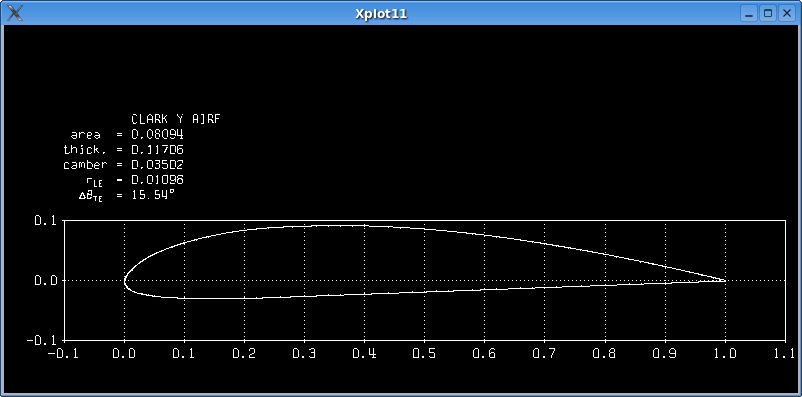The height and width of the screenshot is (397, 802).
Task: Click the 0.0 x-axis tick label
Action: click(124, 354)
